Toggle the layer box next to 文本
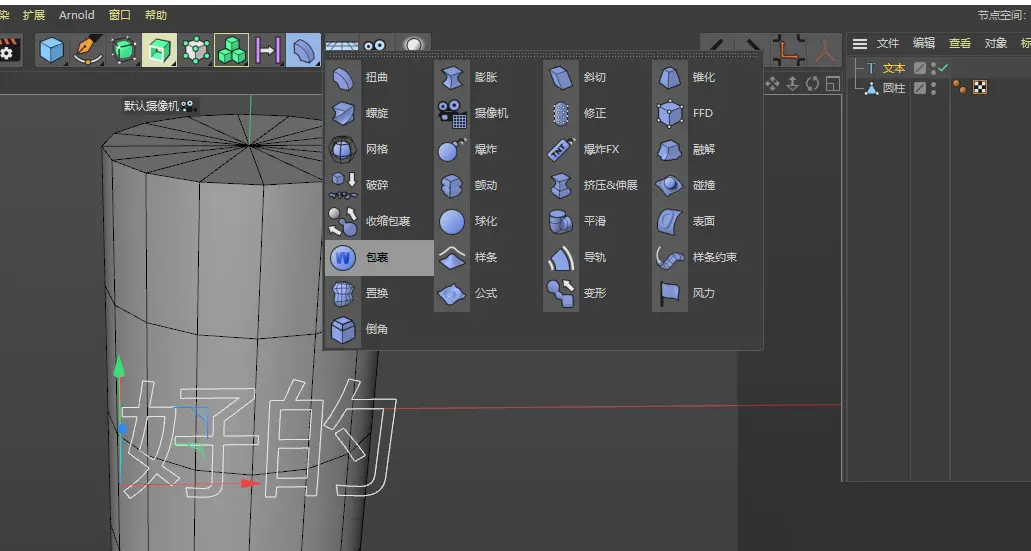 920,68
